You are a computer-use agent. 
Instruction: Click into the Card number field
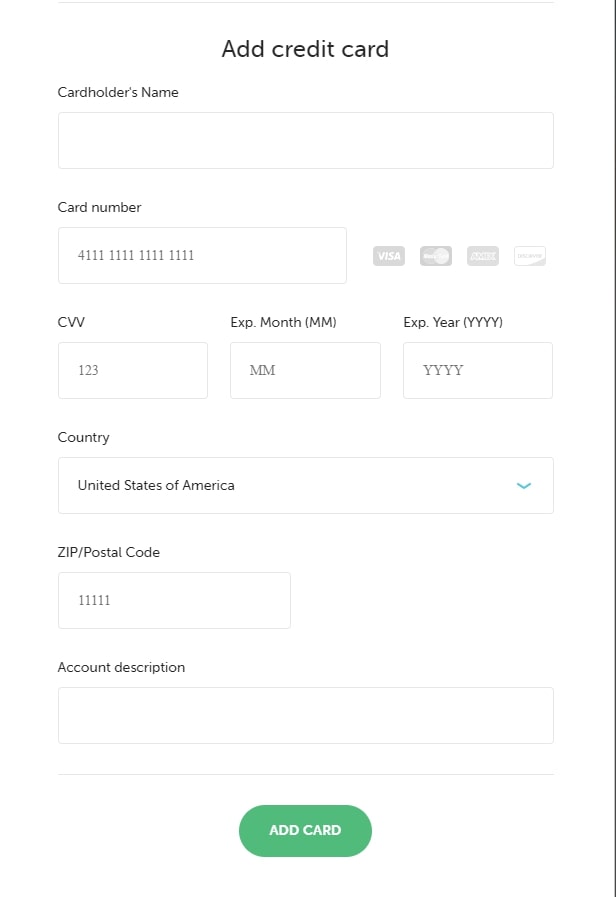(202, 255)
